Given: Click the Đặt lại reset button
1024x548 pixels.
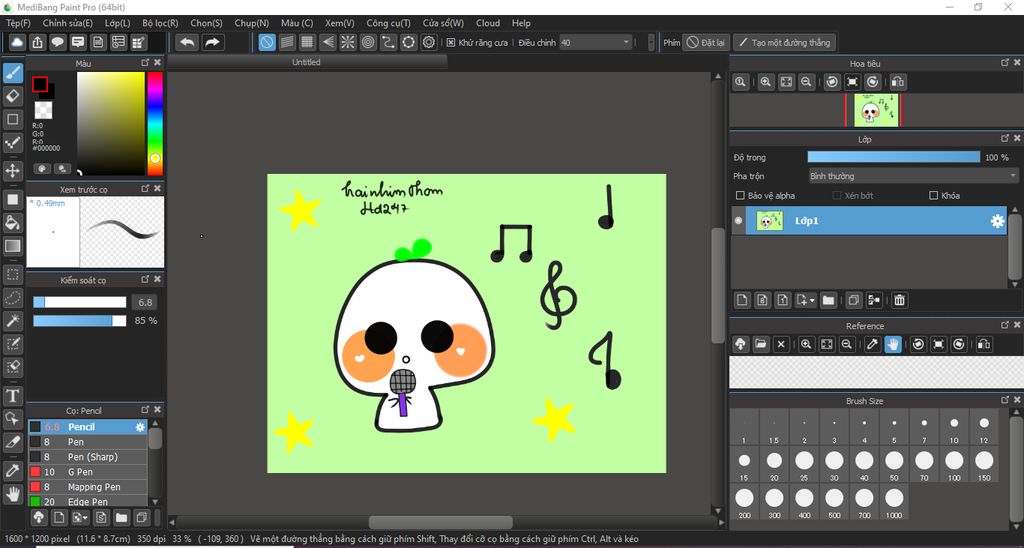Looking at the screenshot, I should click(706, 43).
